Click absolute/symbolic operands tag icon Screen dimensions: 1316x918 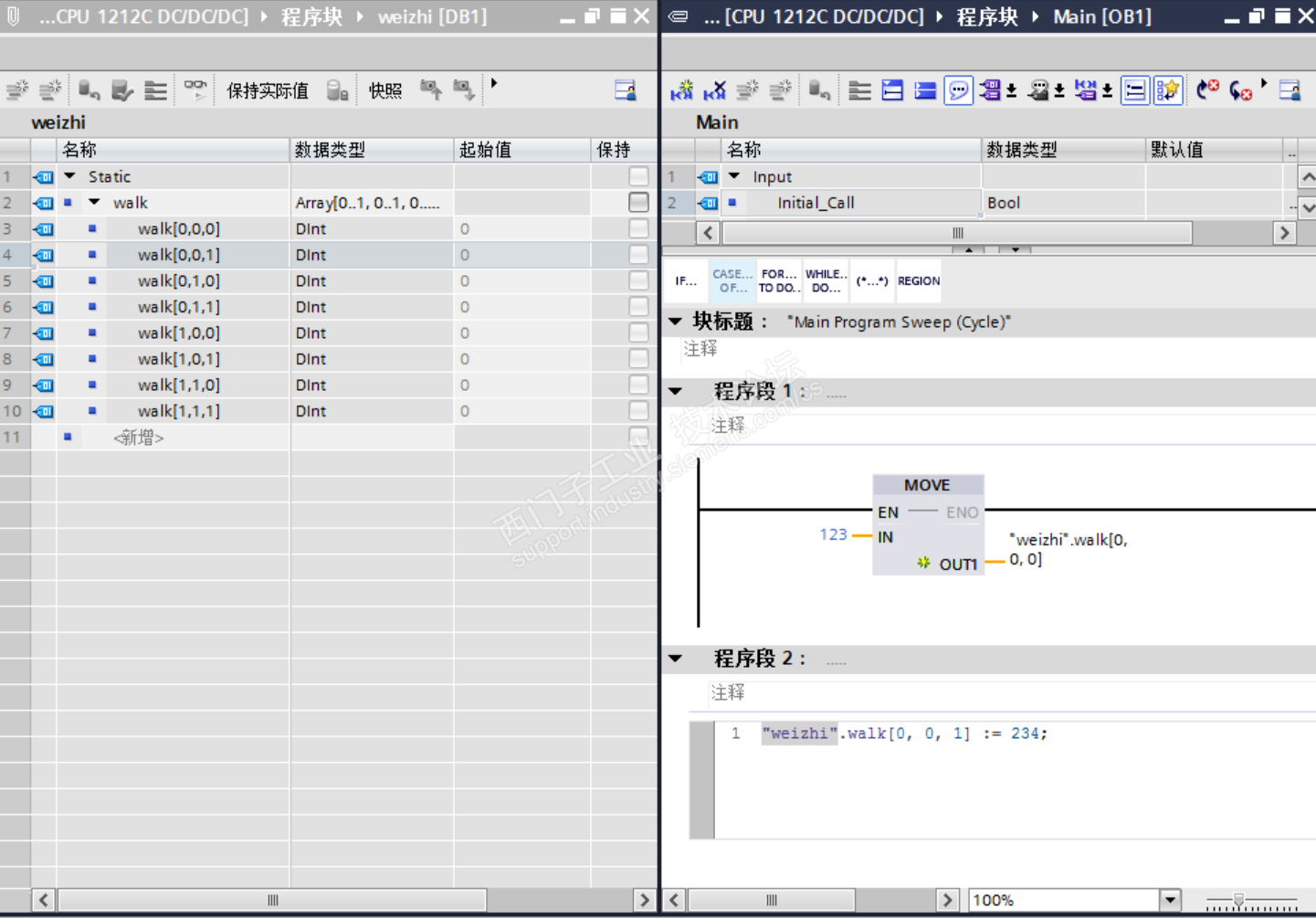point(990,90)
